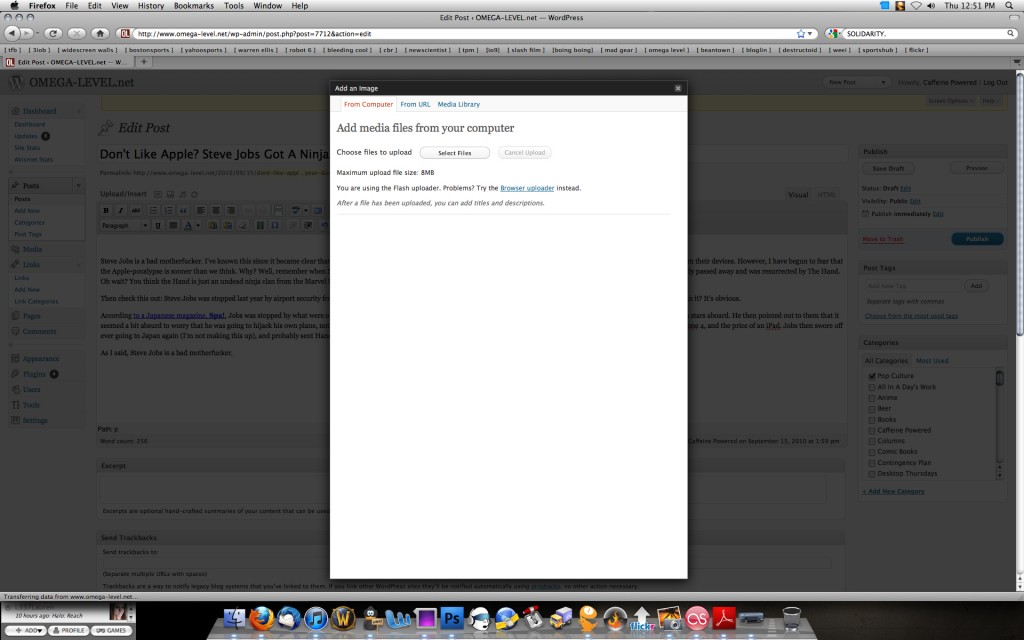Check the All In A Day's Work checkbox
The width and height of the screenshot is (1024, 640).
[872, 387]
